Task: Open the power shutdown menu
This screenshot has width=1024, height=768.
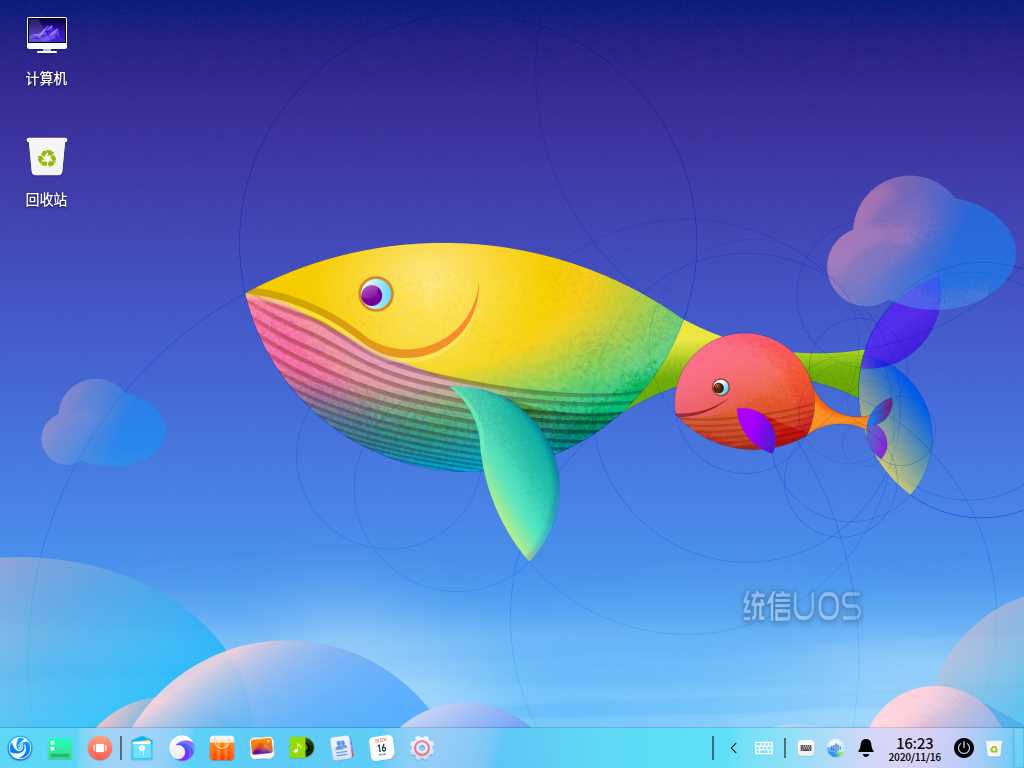Action: point(964,748)
